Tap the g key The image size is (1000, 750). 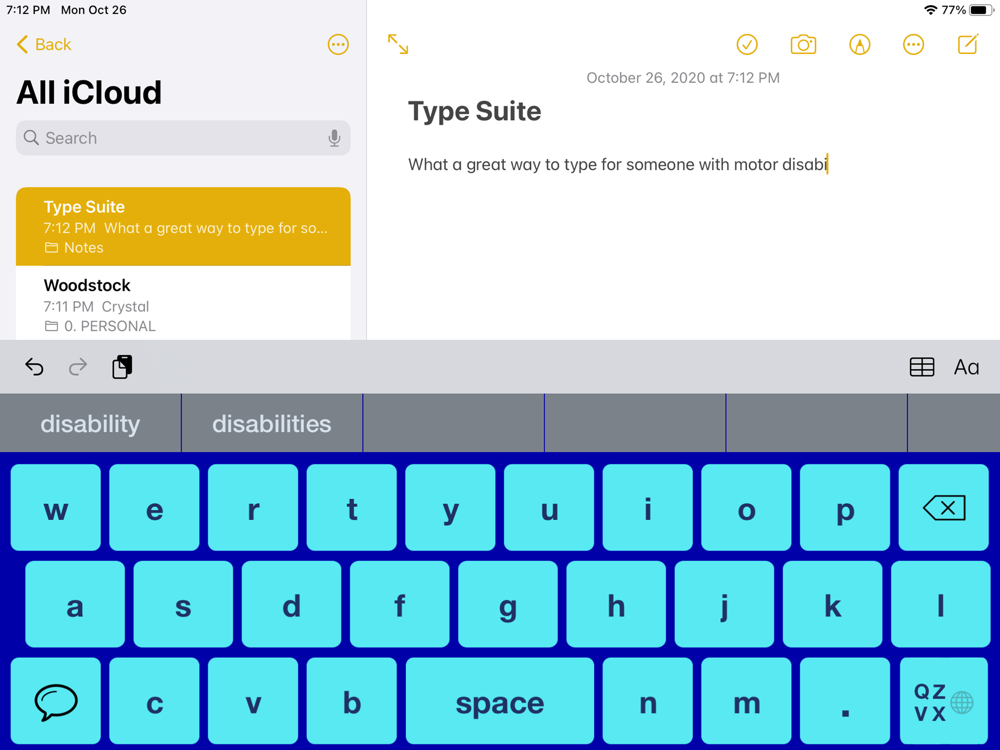(508, 605)
